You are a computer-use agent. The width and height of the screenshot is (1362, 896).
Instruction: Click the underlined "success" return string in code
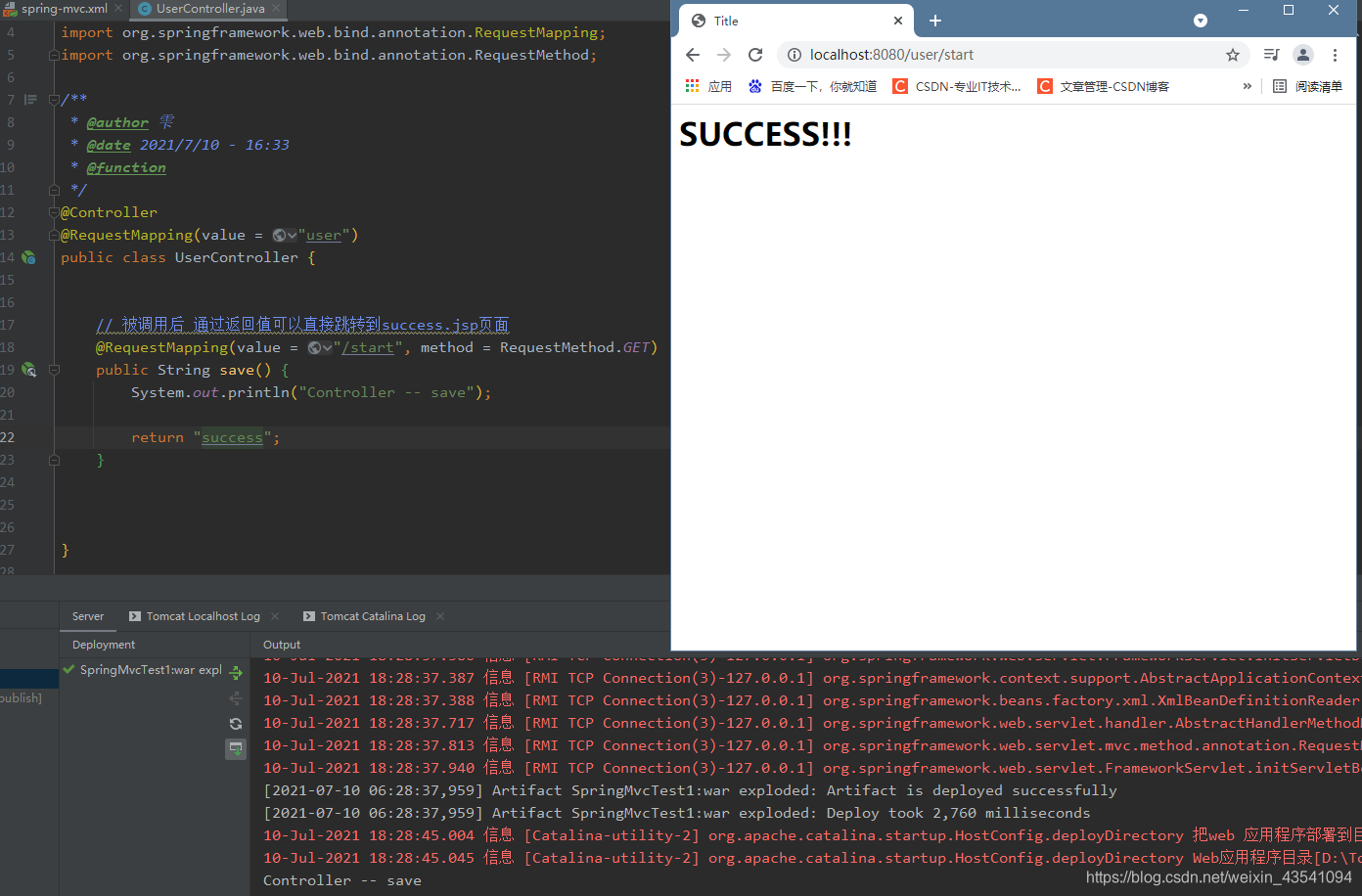click(x=232, y=437)
